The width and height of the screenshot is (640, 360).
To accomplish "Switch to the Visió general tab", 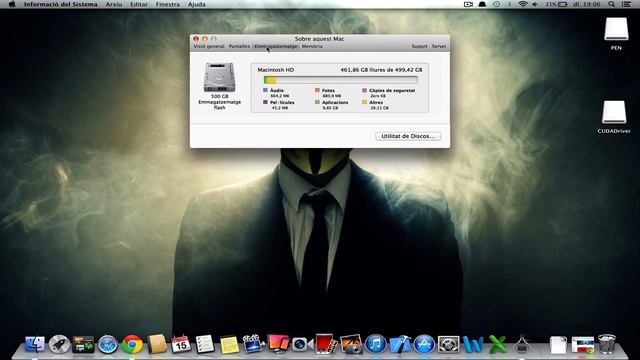I will pyautogui.click(x=209, y=46).
